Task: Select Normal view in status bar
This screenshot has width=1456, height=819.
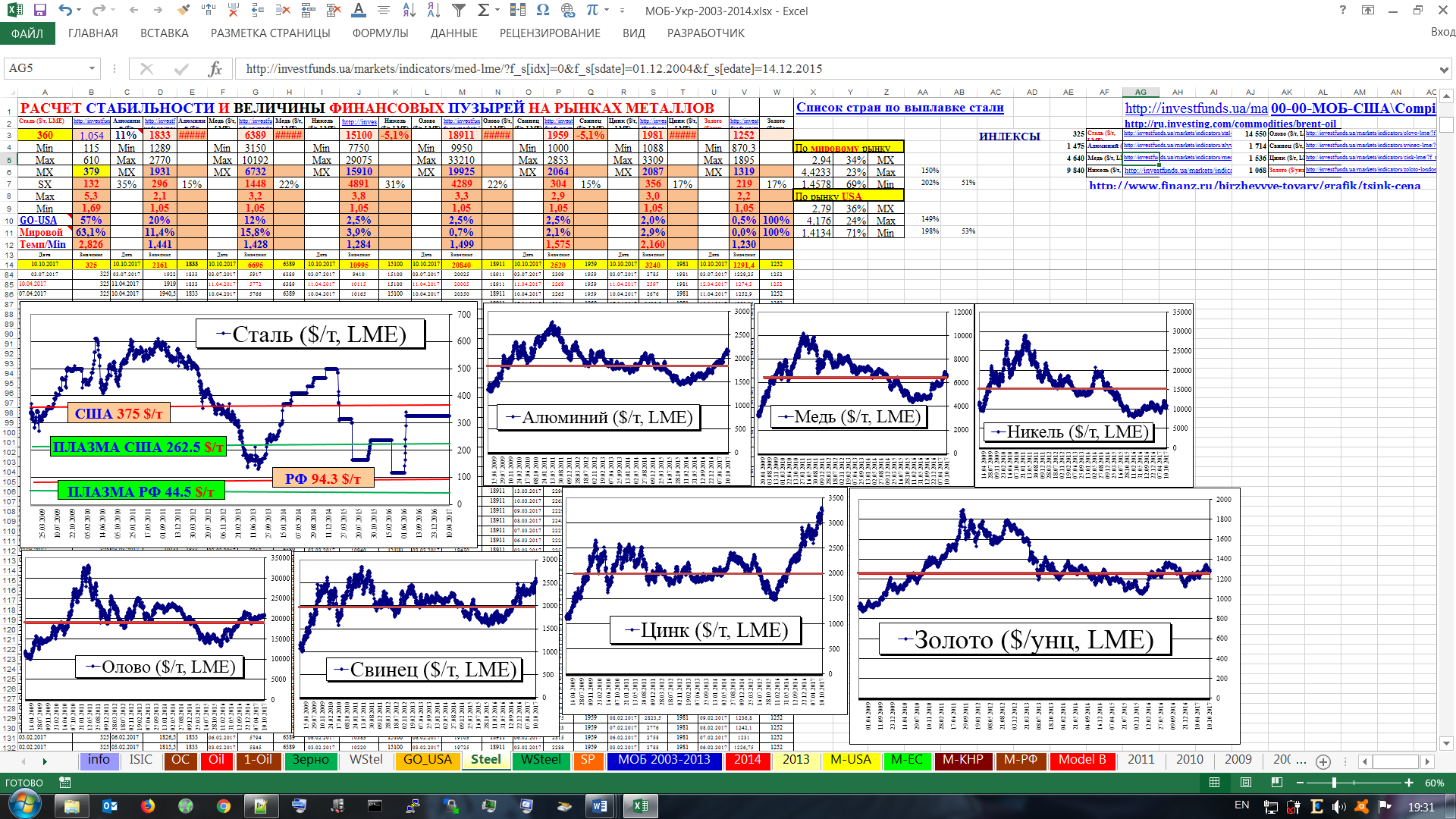Action: pyautogui.click(x=1215, y=783)
